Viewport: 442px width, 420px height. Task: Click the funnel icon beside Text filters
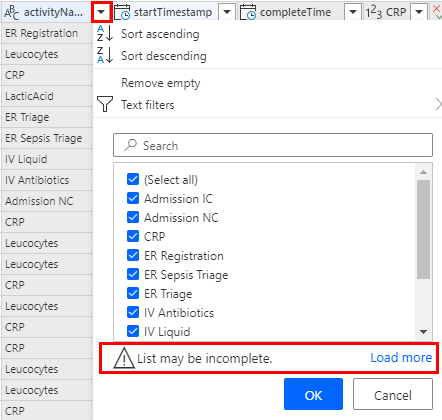coord(105,104)
